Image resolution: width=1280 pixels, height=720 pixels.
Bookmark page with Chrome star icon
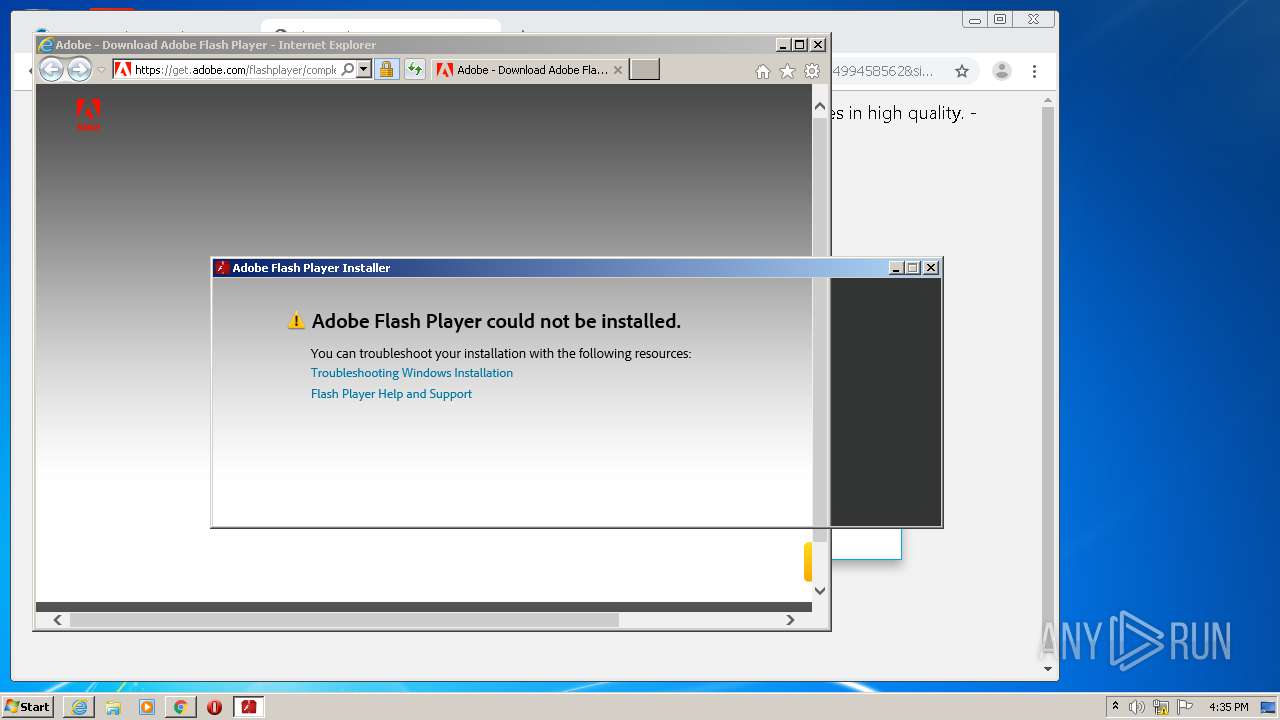[962, 71]
